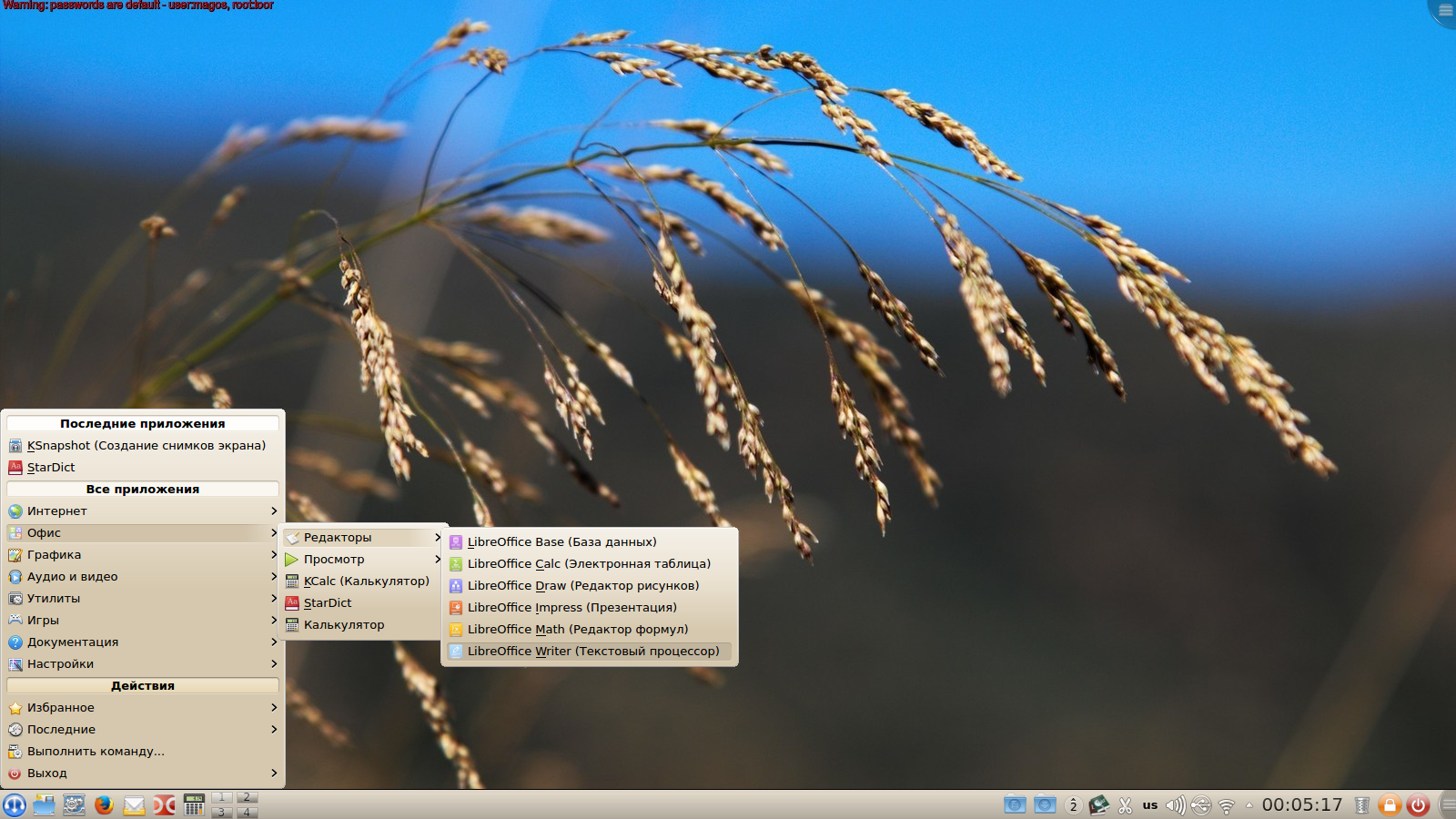Launch LibreOffice Base database app
Screen dimensions: 1456x819
coord(589,542)
